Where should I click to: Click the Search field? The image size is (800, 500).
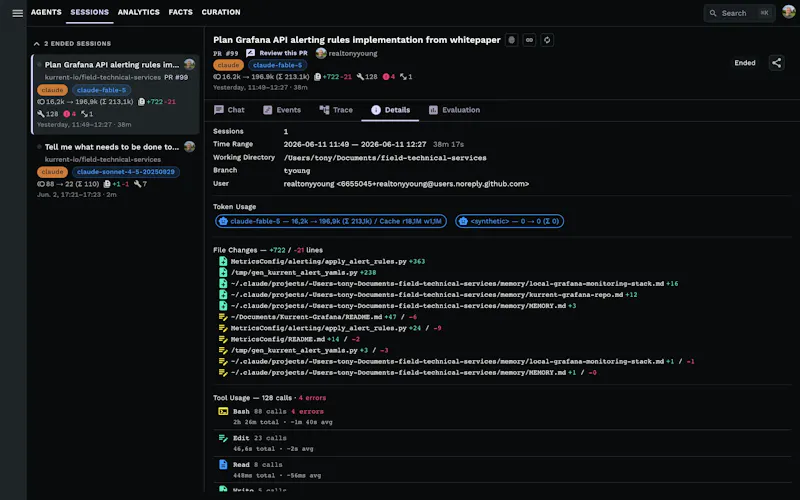[739, 13]
